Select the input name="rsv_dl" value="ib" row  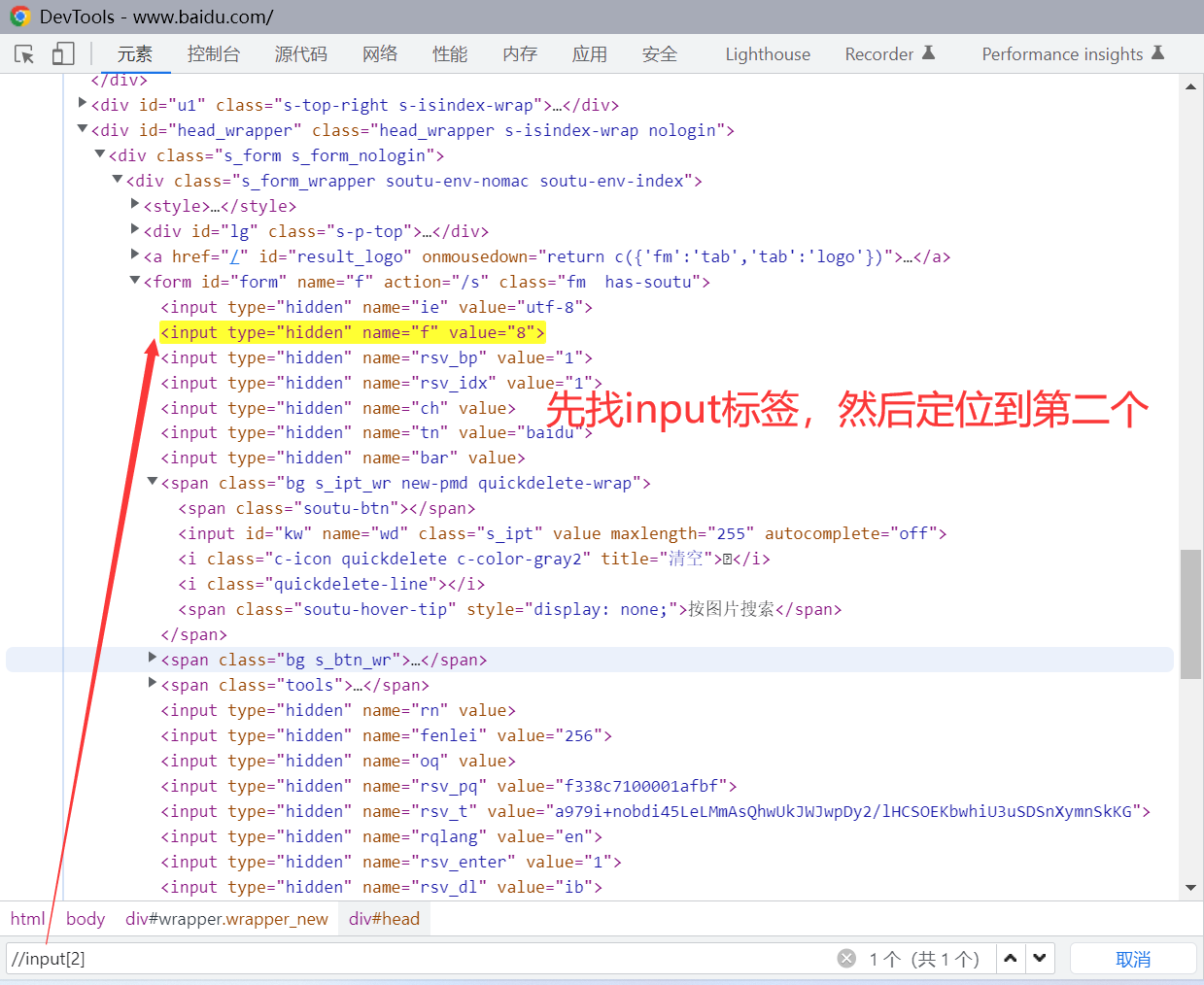(381, 887)
